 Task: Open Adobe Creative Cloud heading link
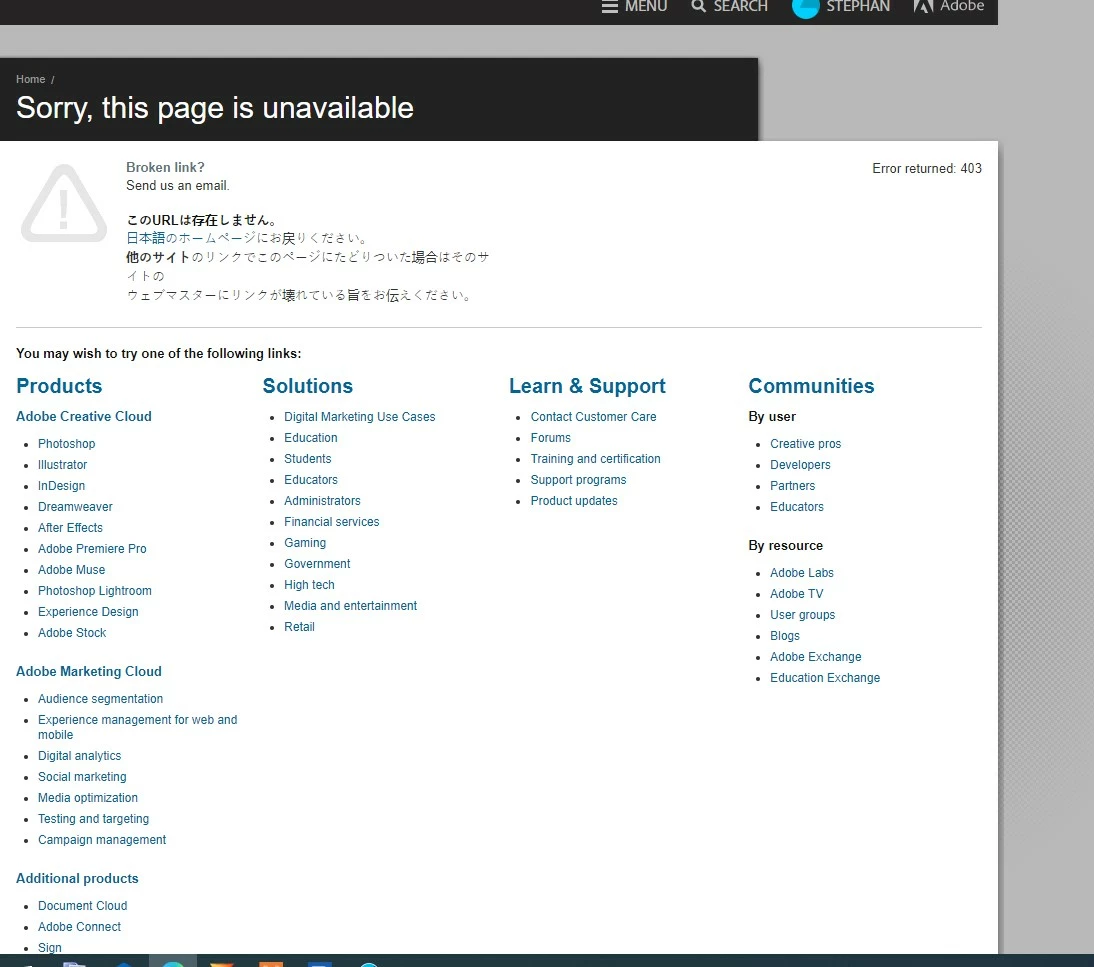click(x=84, y=417)
